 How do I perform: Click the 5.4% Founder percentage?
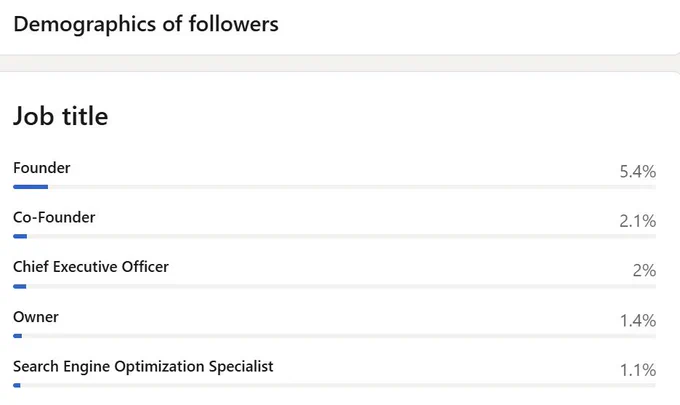[638, 172]
